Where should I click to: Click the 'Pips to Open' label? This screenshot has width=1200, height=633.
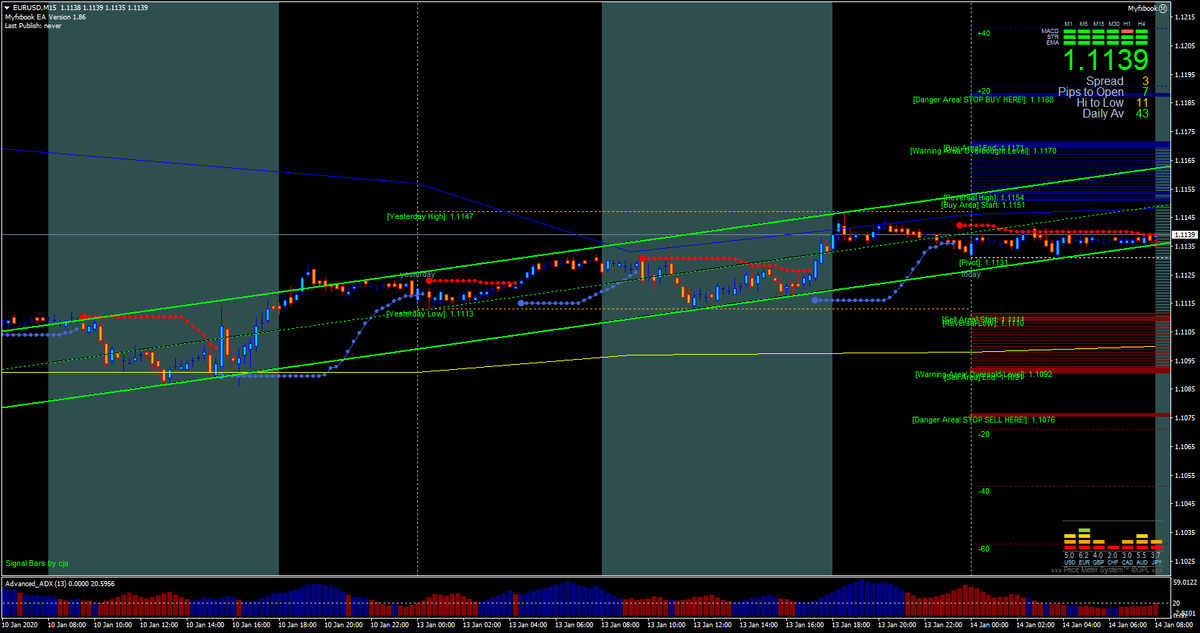point(1090,92)
